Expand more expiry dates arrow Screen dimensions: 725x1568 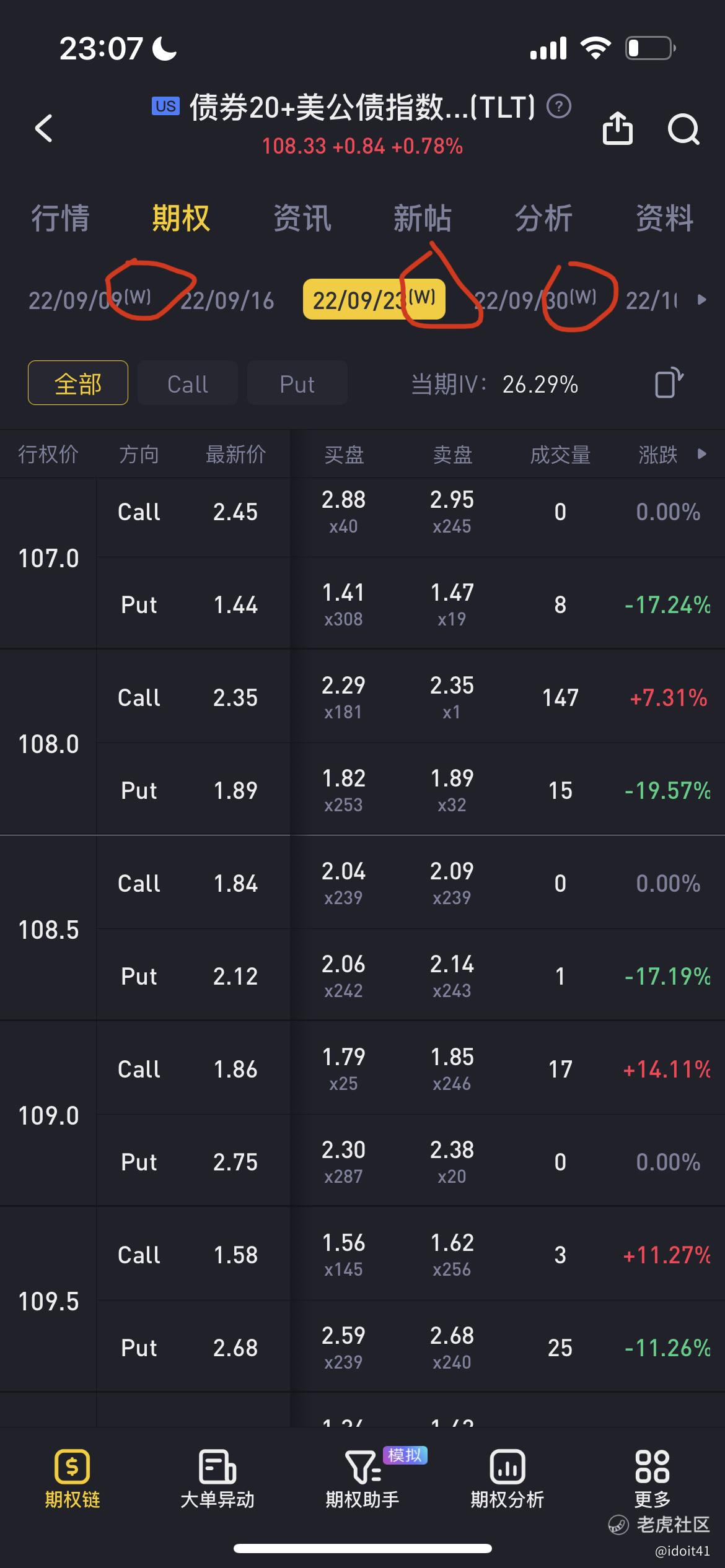pos(702,300)
